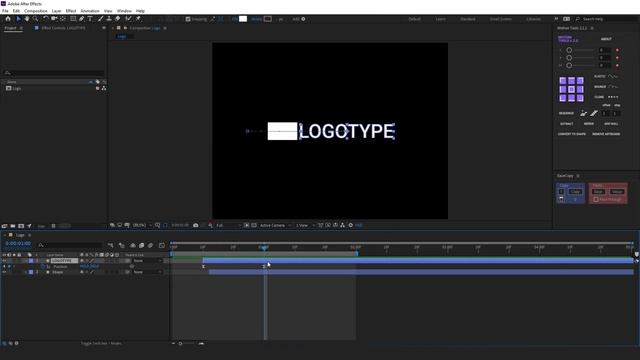The image size is (640, 360).
Task: Click the EXTRACT button in Motion Tools
Action: click(x=567, y=124)
